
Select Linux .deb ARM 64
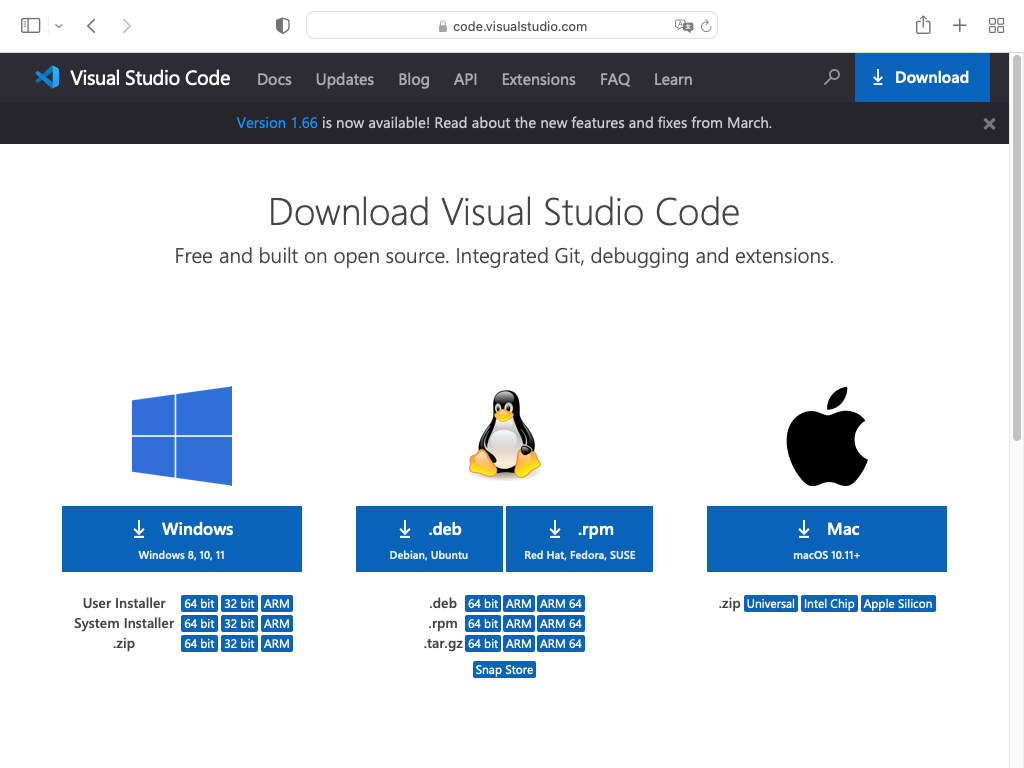tap(561, 604)
